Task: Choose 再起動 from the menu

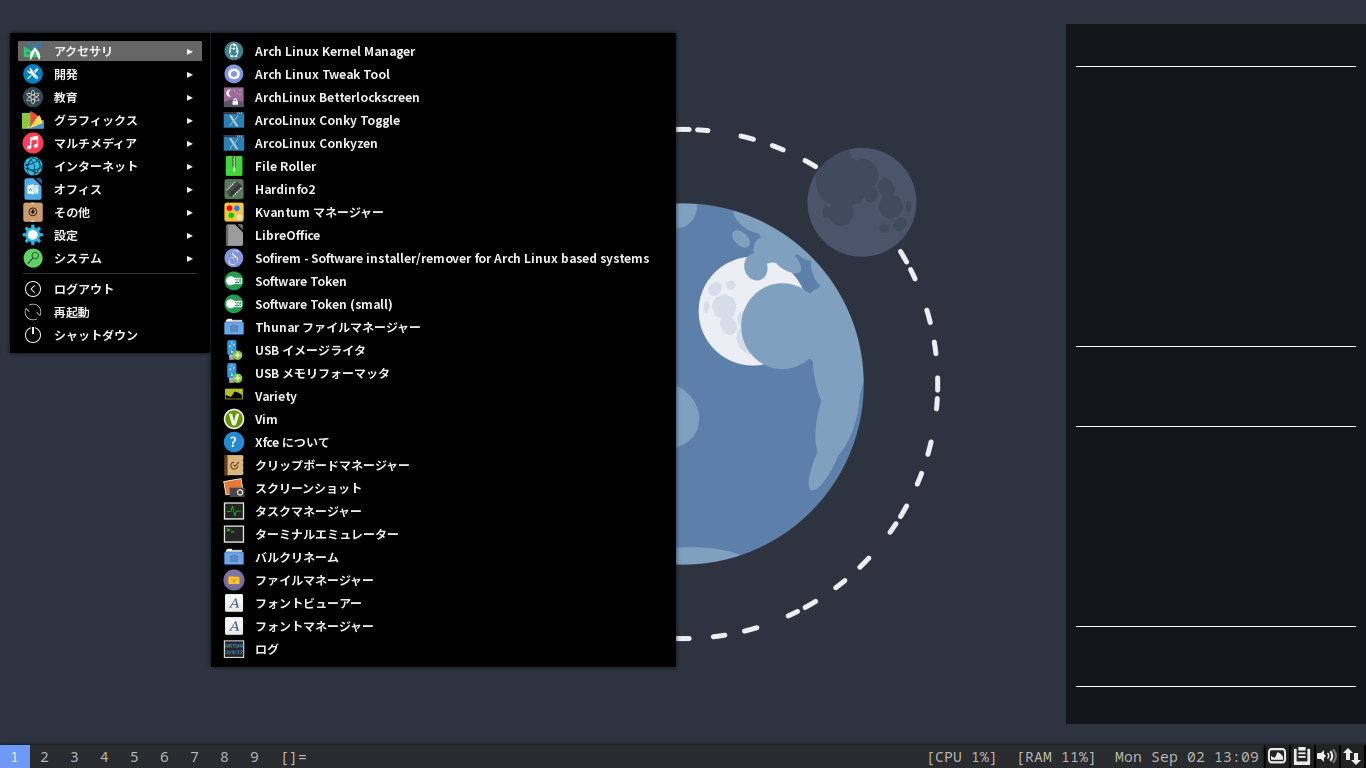Action: (110, 312)
